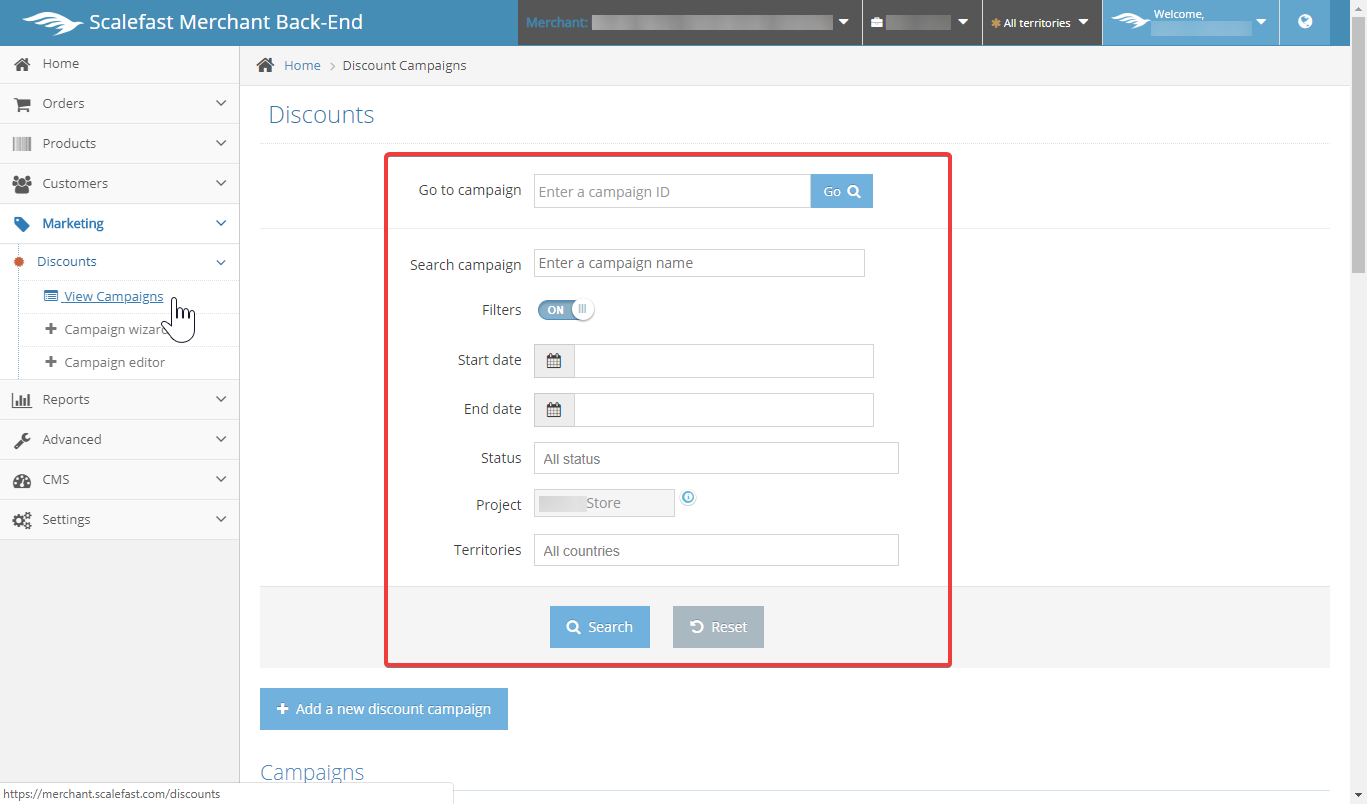This screenshot has height=804, width=1367.
Task: Expand the Reports sidebar menu
Action: (x=119, y=399)
